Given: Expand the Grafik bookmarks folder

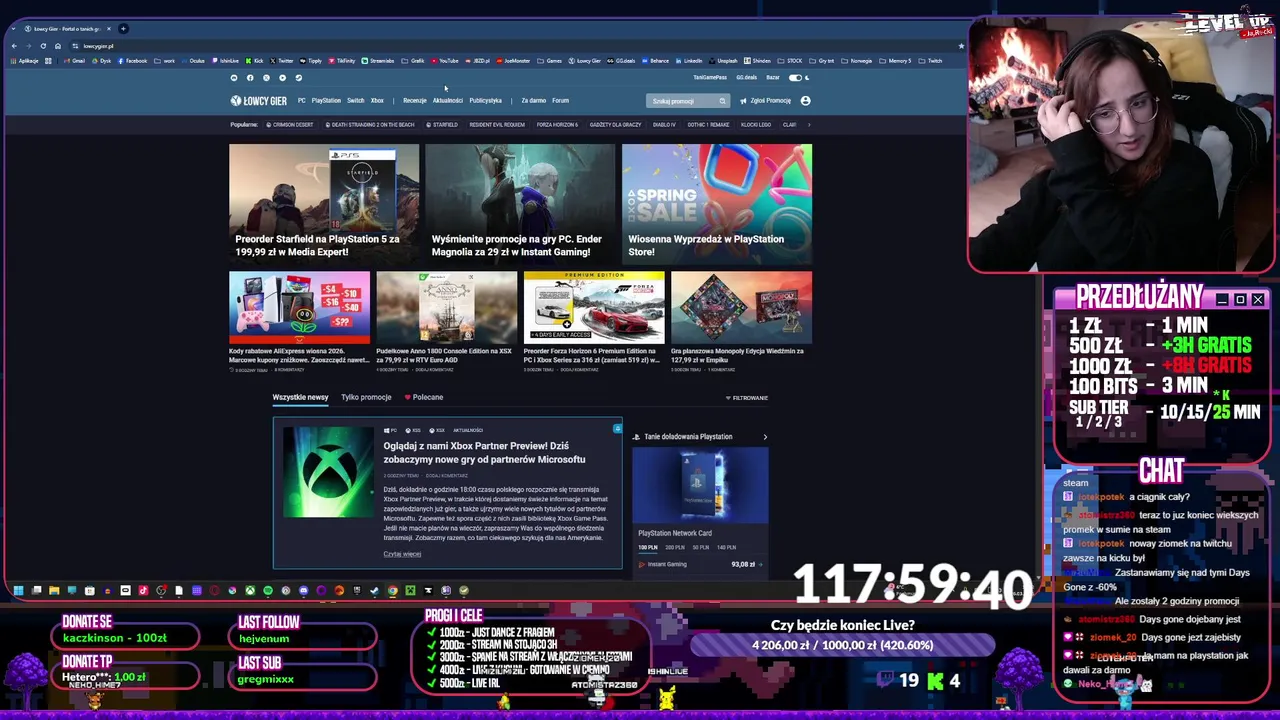Looking at the screenshot, I should point(413,61).
